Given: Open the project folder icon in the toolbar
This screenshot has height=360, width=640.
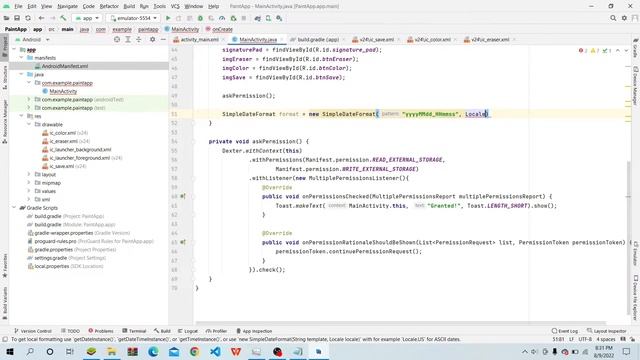Looking at the screenshot, I should pos(7,18).
